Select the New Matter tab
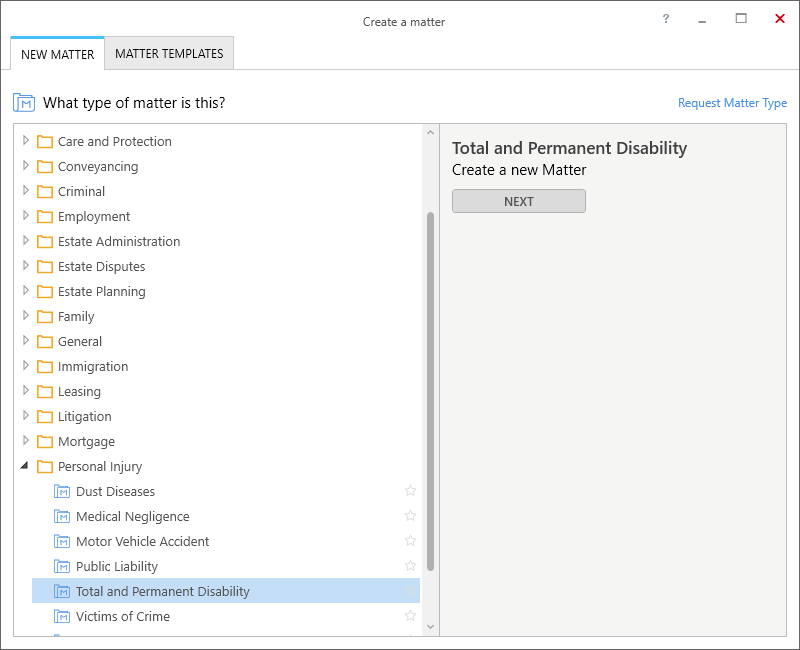Image resolution: width=800 pixels, height=650 pixels. point(57,54)
